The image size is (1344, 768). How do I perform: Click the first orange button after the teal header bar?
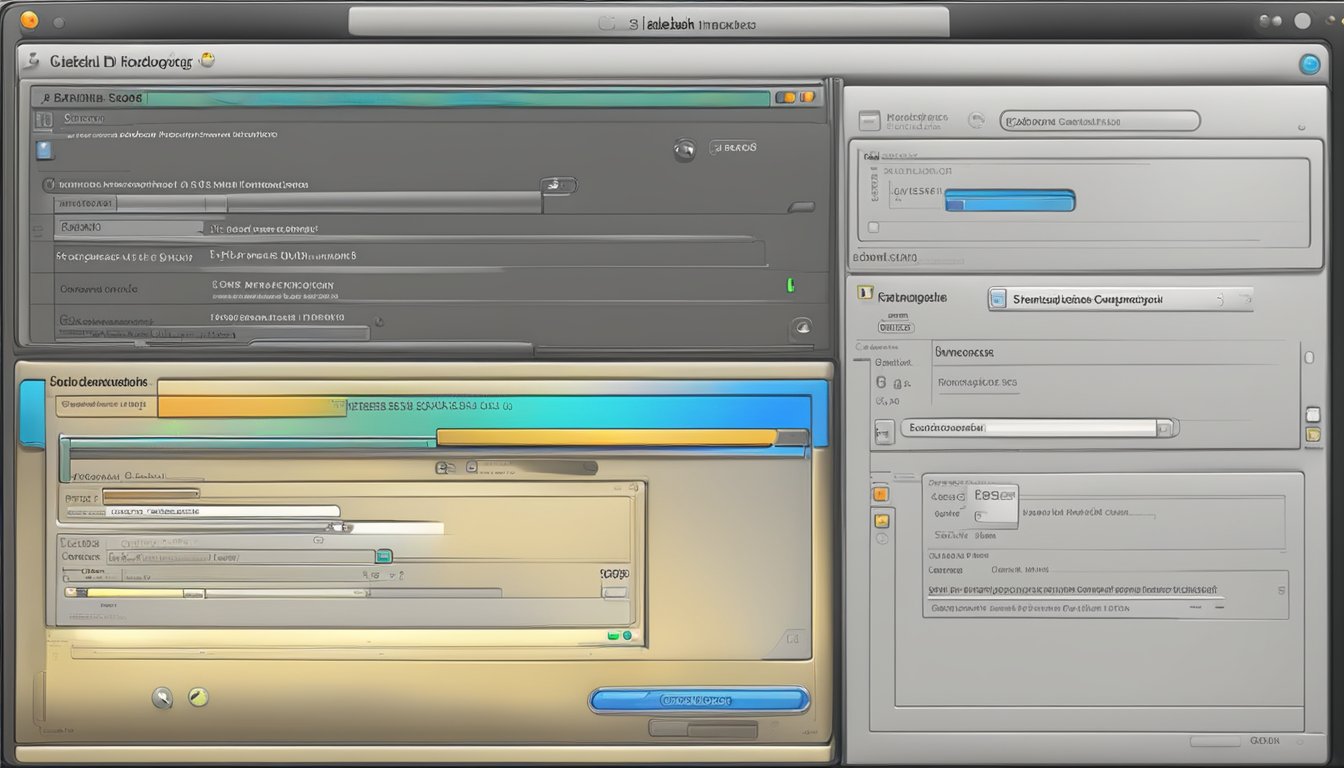click(x=786, y=98)
